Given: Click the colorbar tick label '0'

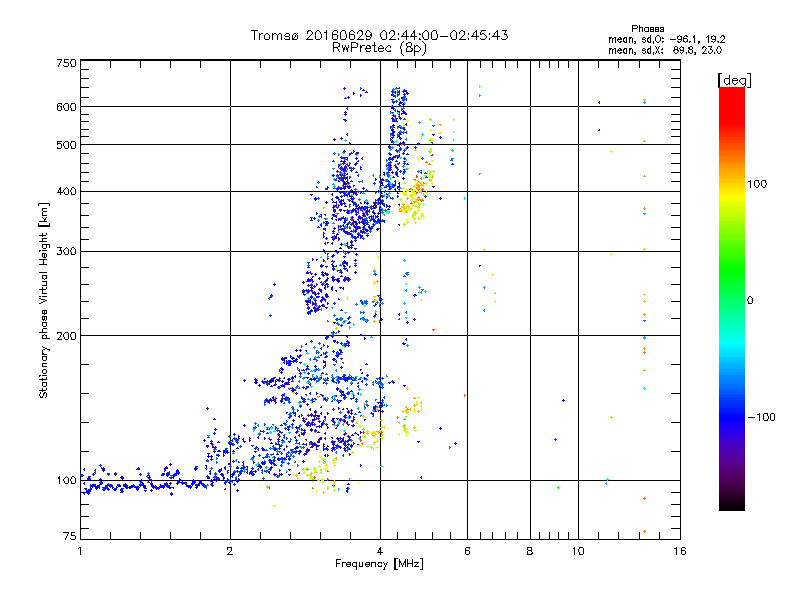Looking at the screenshot, I should click(x=750, y=301).
